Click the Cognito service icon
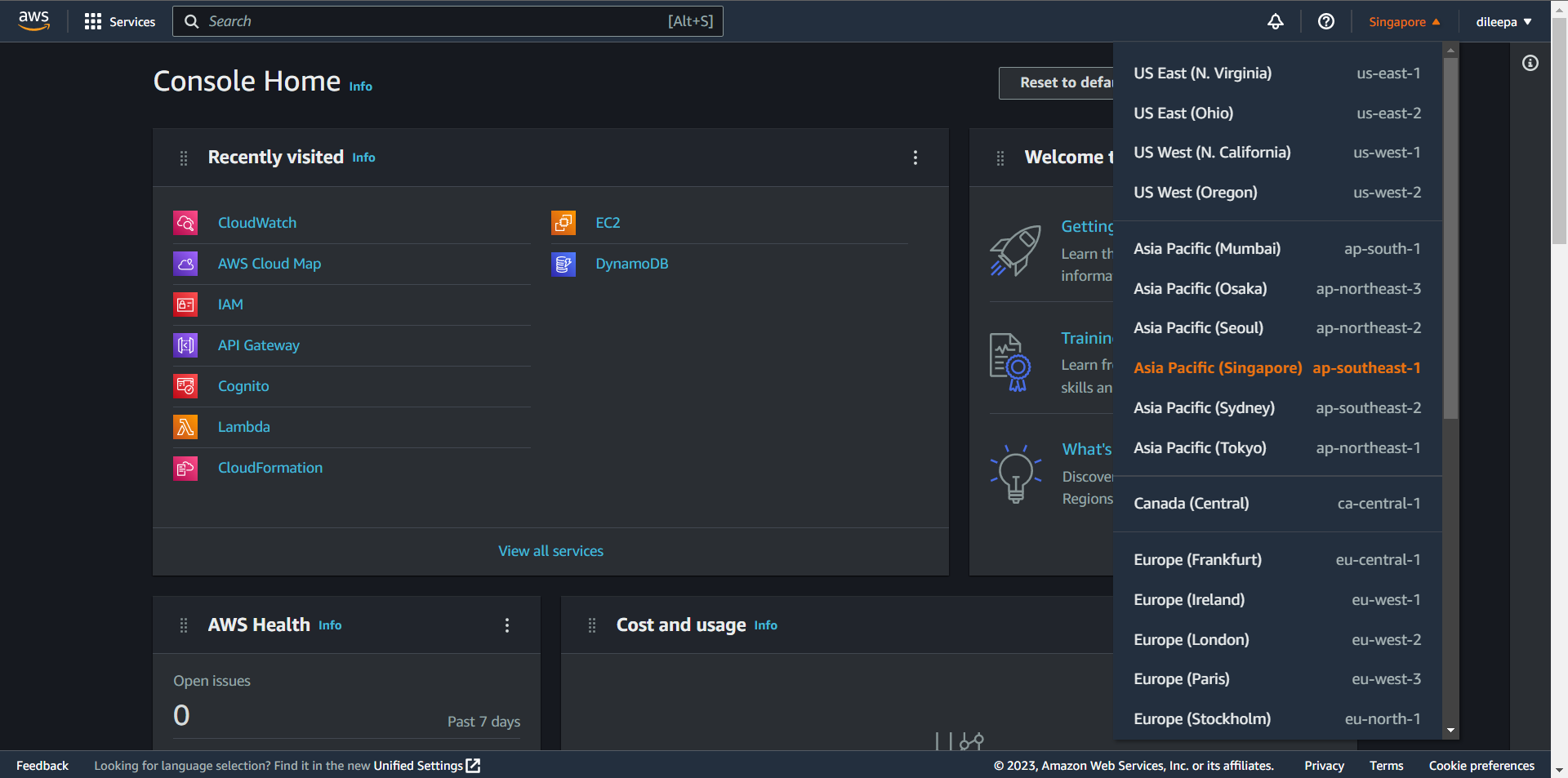The height and width of the screenshot is (778, 1568). pyautogui.click(x=185, y=386)
